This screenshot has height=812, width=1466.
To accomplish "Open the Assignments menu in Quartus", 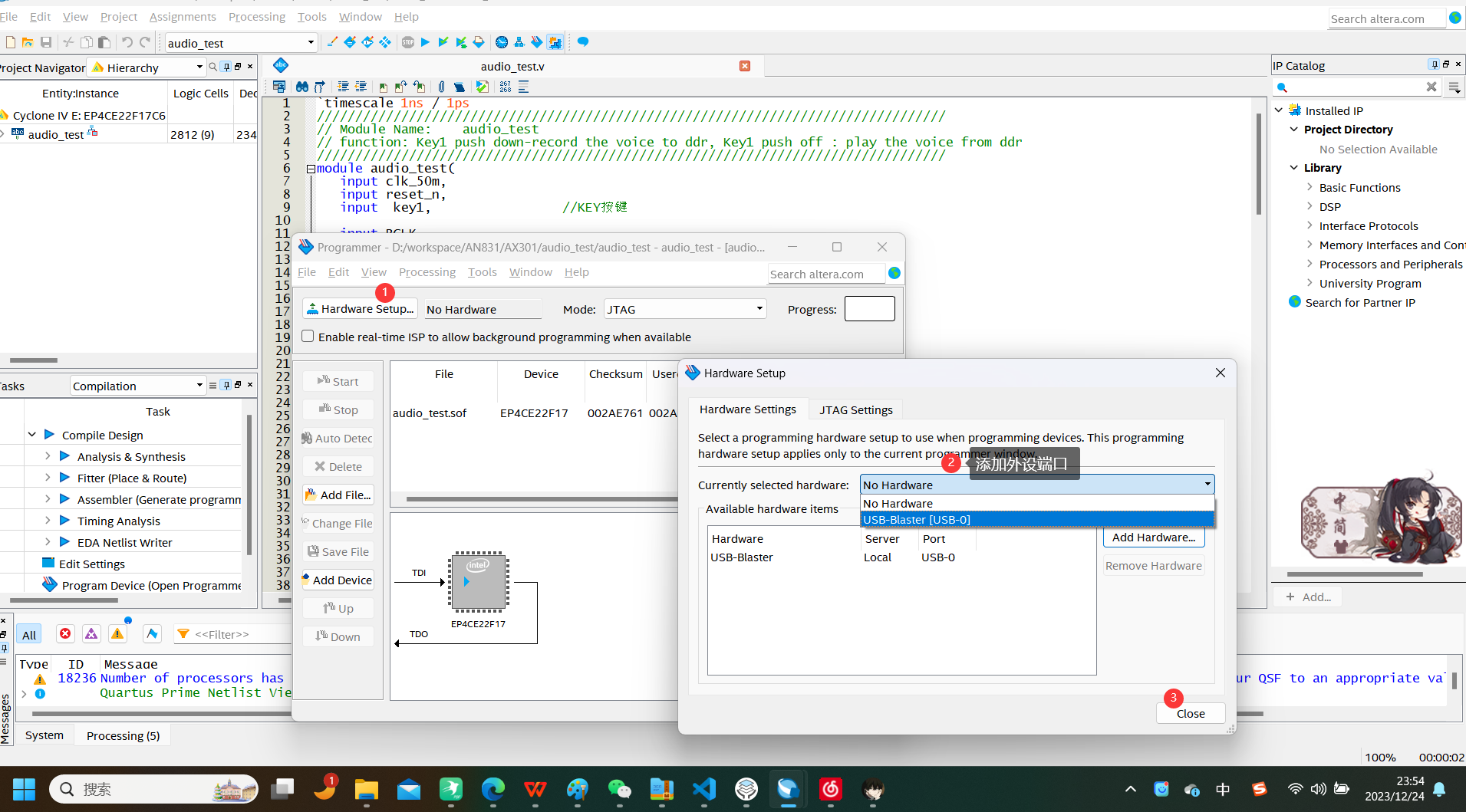I will pos(183,16).
